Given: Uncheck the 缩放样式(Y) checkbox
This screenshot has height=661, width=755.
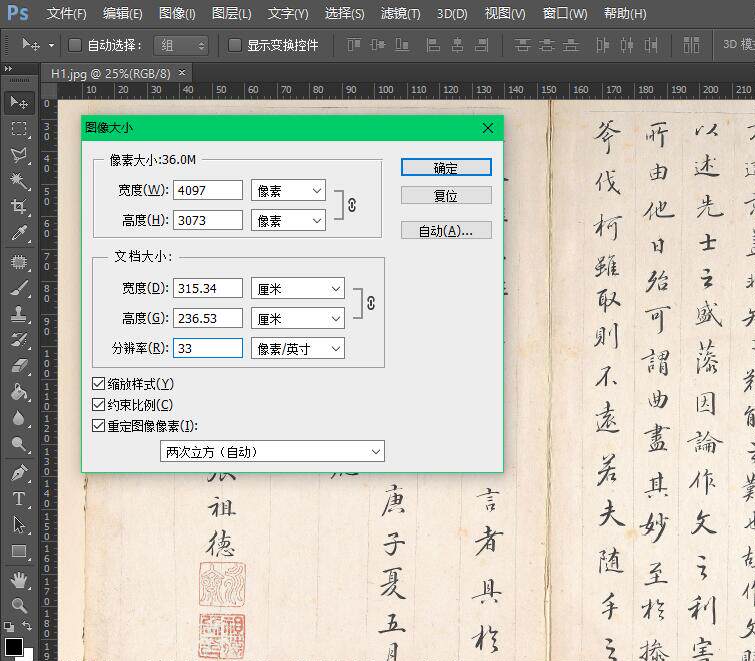Looking at the screenshot, I should point(98,384).
